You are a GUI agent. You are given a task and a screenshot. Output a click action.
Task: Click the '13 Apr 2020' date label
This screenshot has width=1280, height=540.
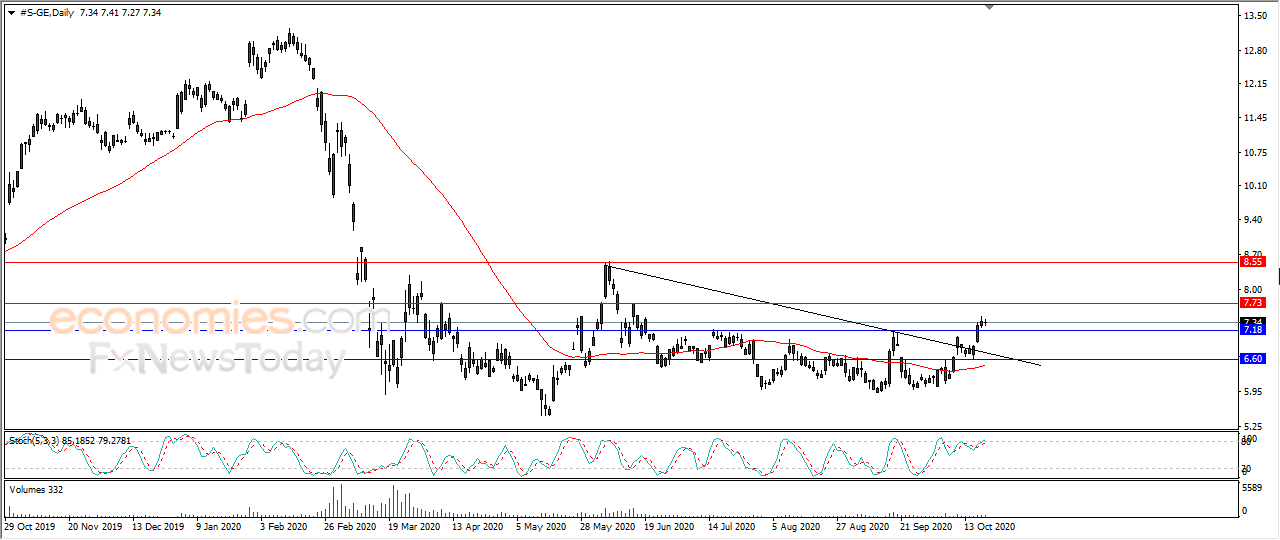point(478,525)
